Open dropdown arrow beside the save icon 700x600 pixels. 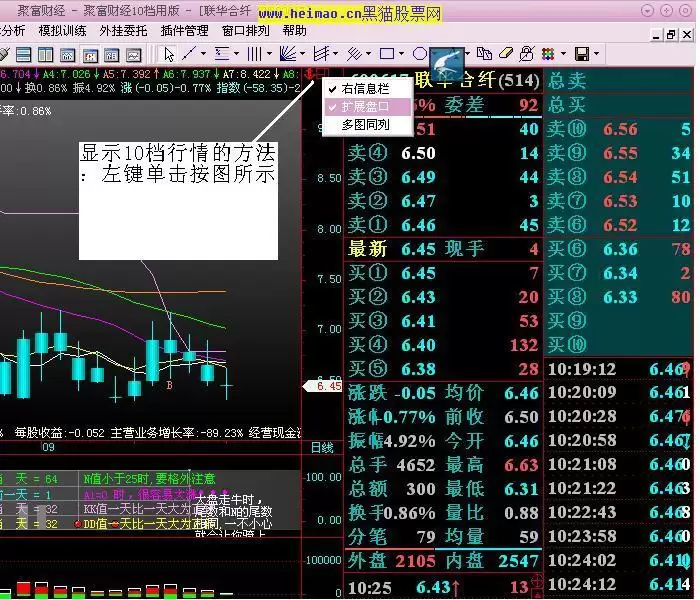click(x=597, y=53)
